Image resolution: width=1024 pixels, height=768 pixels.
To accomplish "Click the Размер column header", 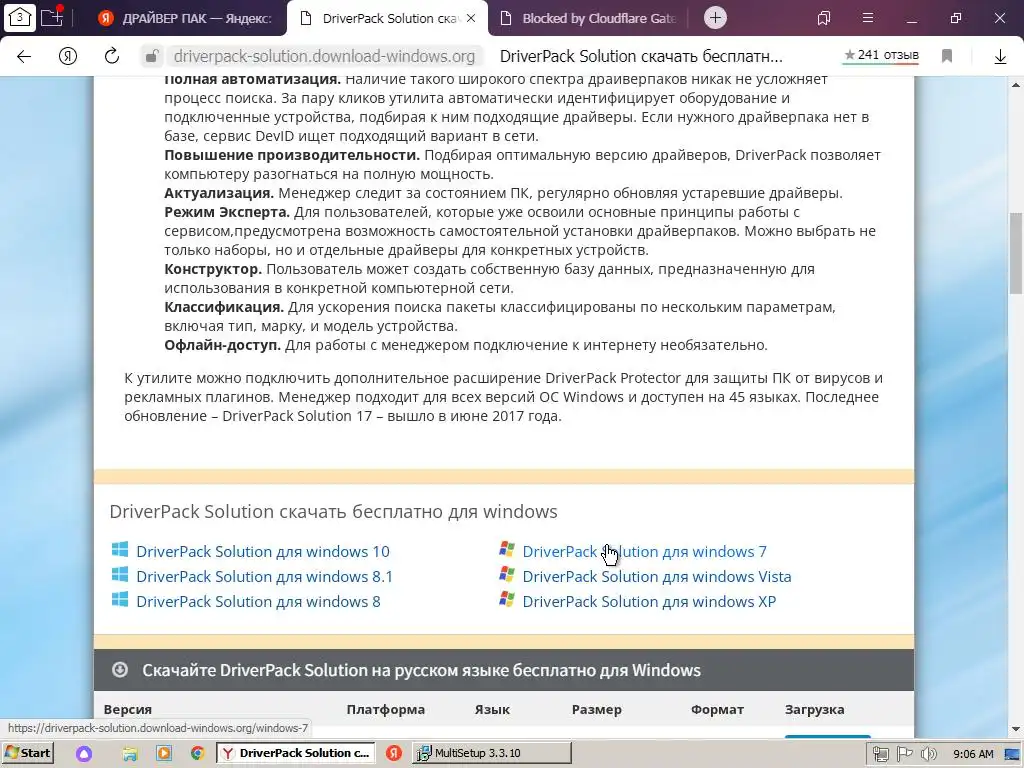I will (597, 709).
